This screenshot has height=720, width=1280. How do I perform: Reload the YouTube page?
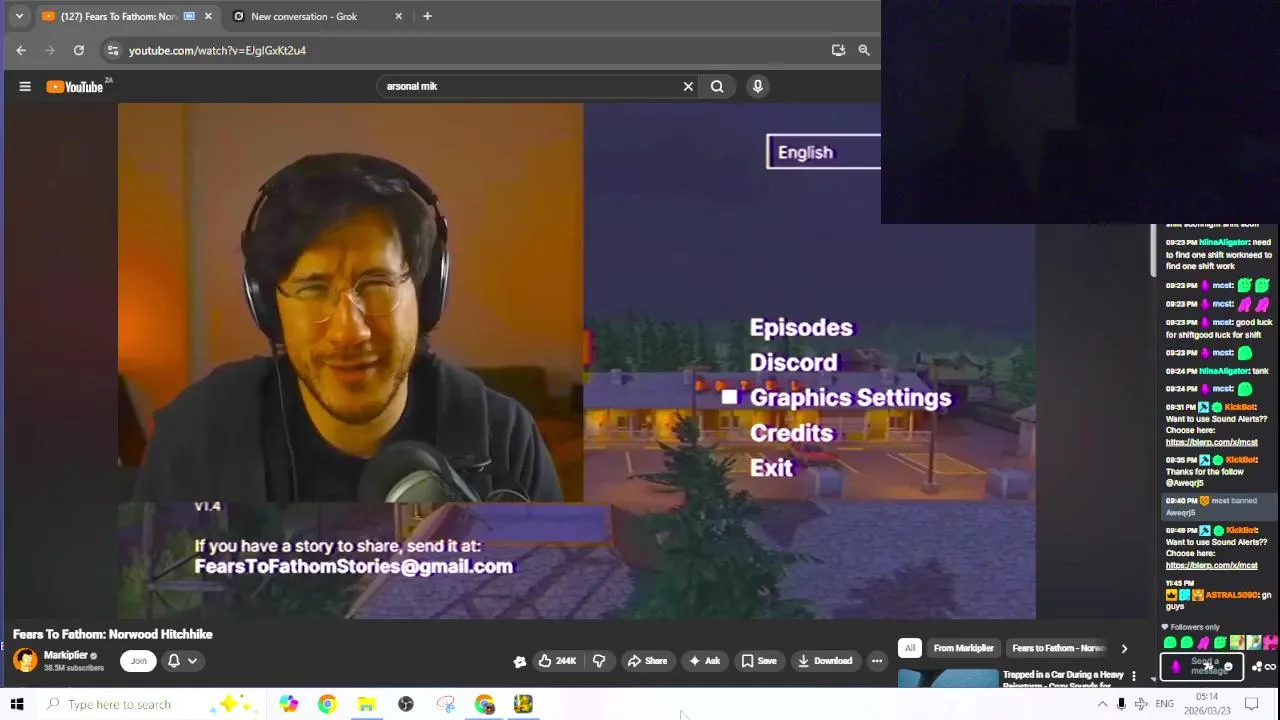click(x=79, y=50)
